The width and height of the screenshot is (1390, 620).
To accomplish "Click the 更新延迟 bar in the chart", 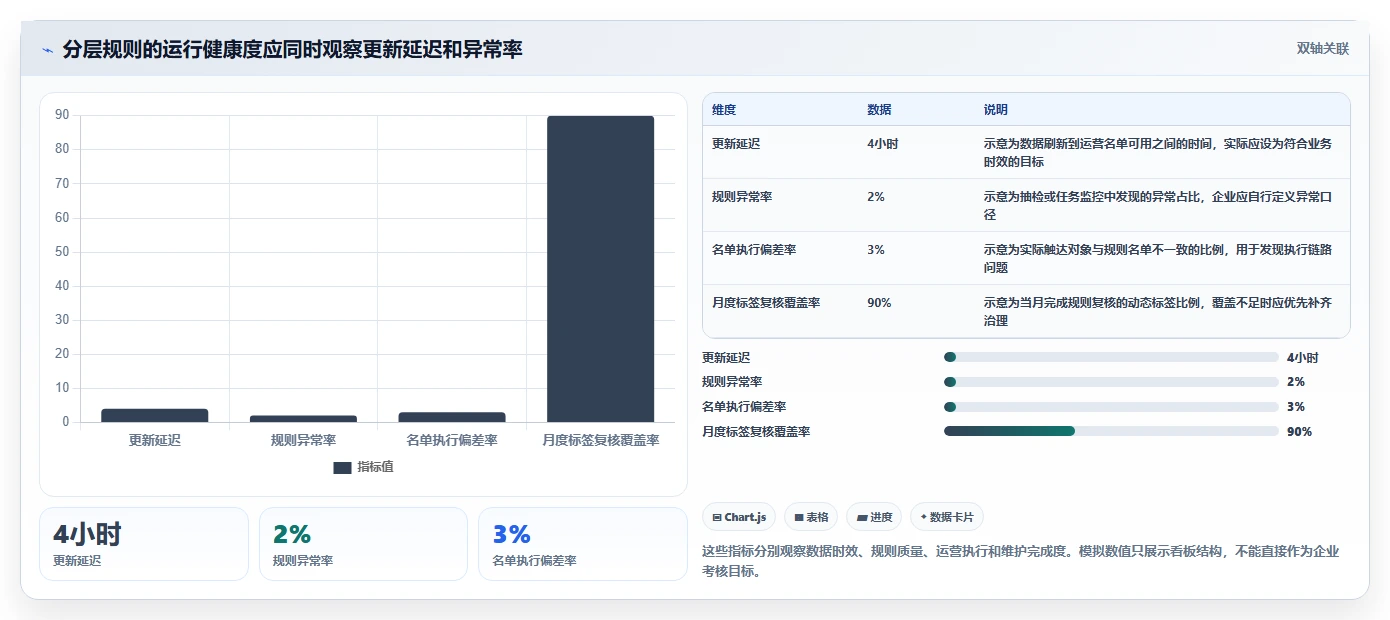I will coord(155,415).
